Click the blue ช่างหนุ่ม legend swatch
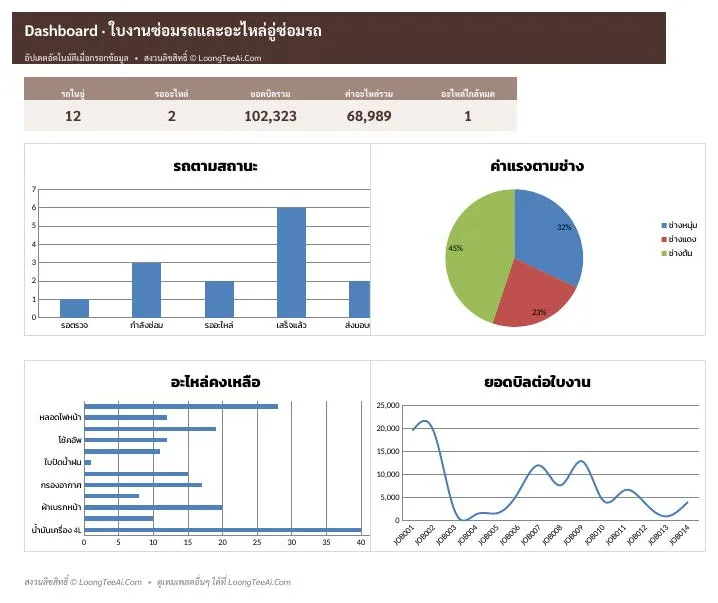 664,225
